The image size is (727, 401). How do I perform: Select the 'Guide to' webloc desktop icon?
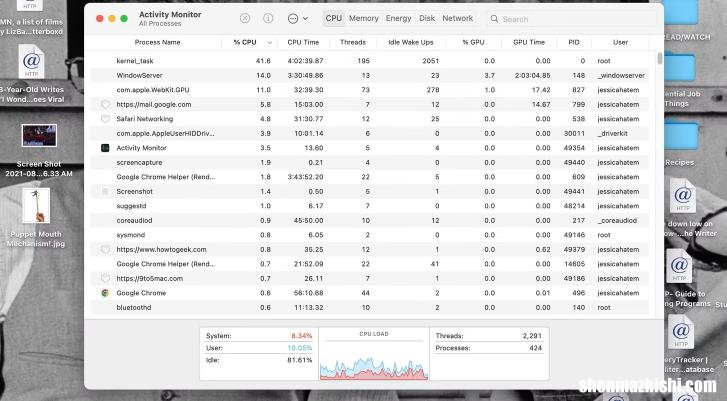pos(680,266)
